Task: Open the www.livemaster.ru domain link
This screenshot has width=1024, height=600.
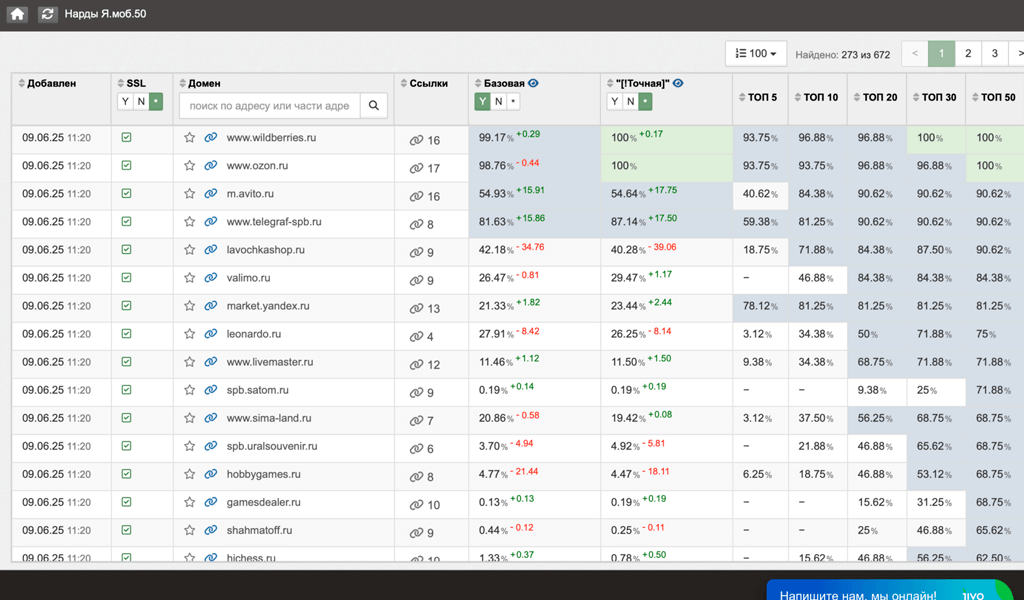Action: click(x=270, y=362)
